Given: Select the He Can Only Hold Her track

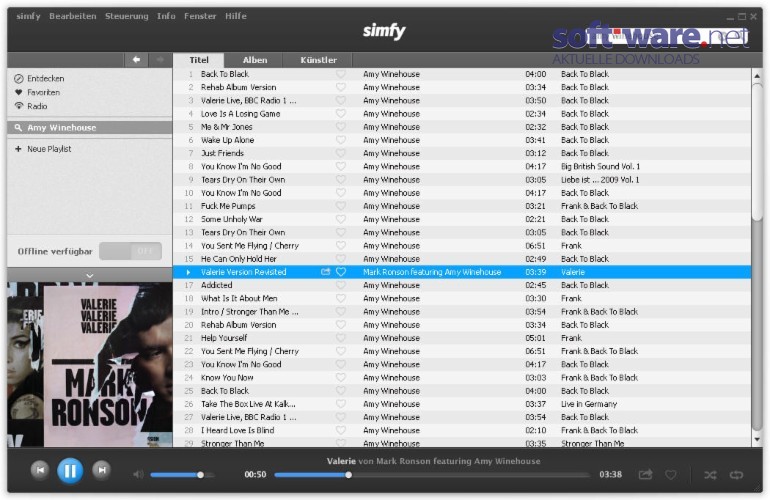Looking at the screenshot, I should coord(239,259).
